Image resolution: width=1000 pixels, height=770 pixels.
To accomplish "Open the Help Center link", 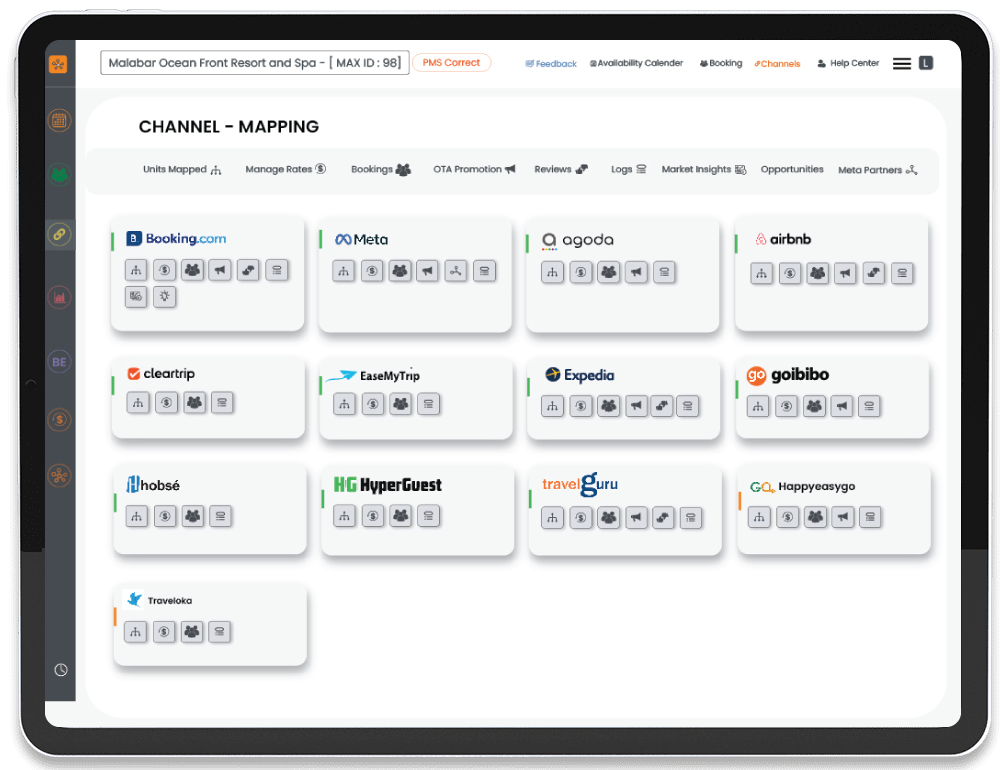I will (x=848, y=63).
